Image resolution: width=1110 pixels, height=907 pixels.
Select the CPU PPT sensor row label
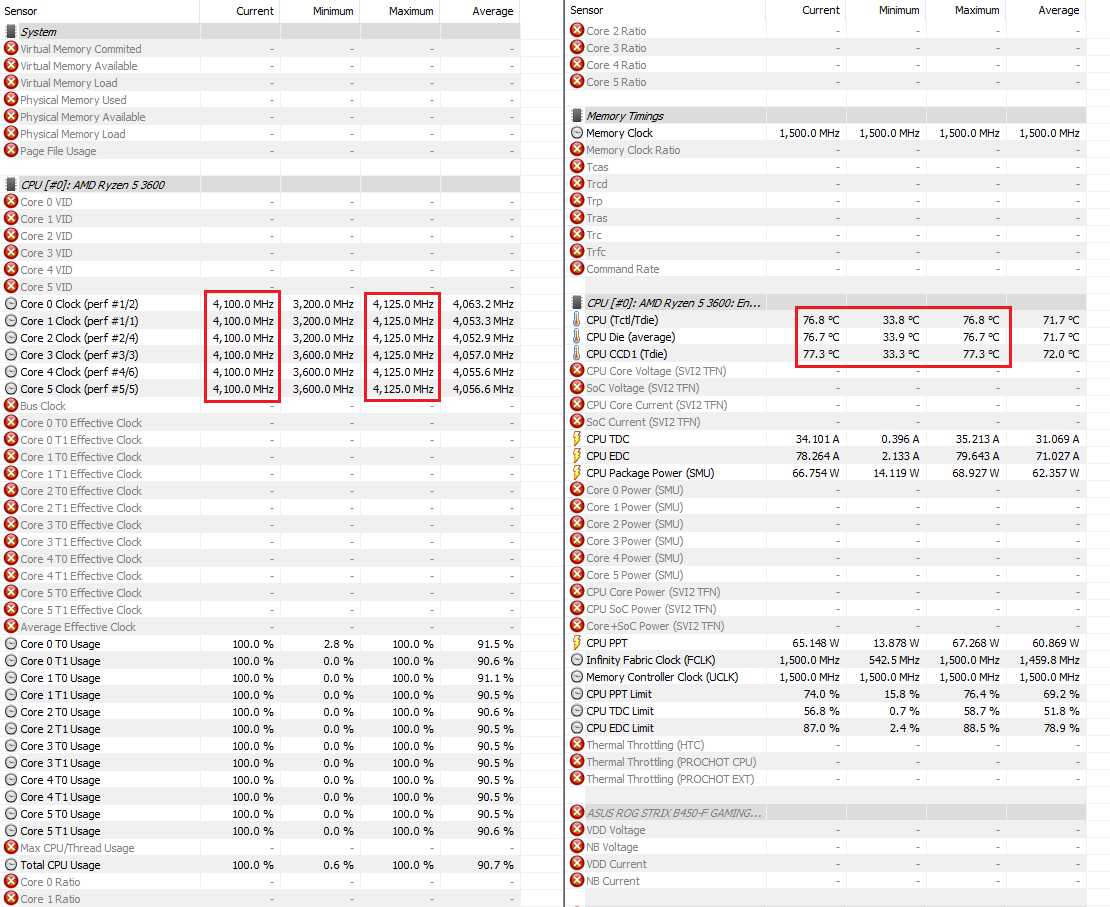[607, 643]
